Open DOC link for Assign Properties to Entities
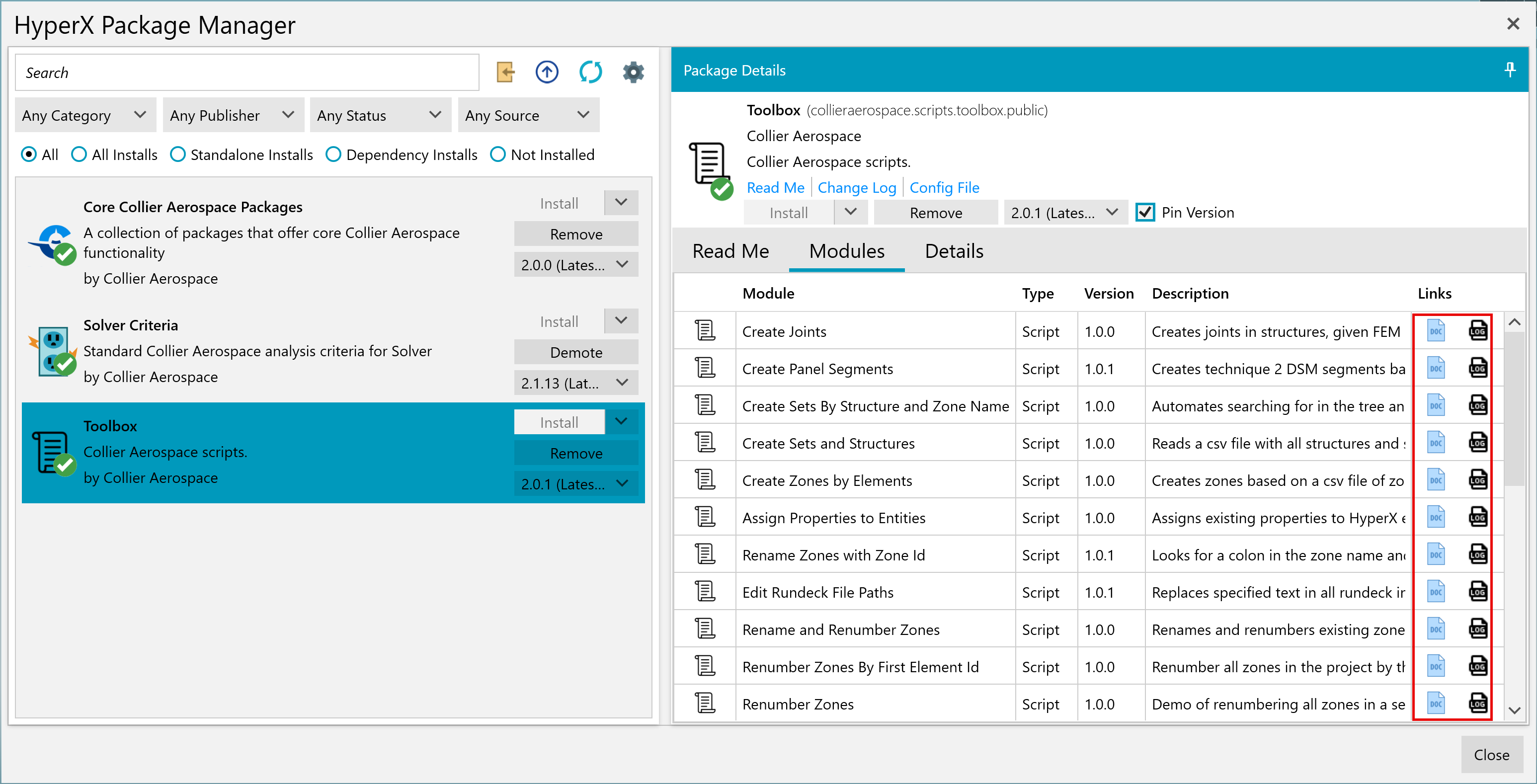1537x784 pixels. [x=1436, y=517]
